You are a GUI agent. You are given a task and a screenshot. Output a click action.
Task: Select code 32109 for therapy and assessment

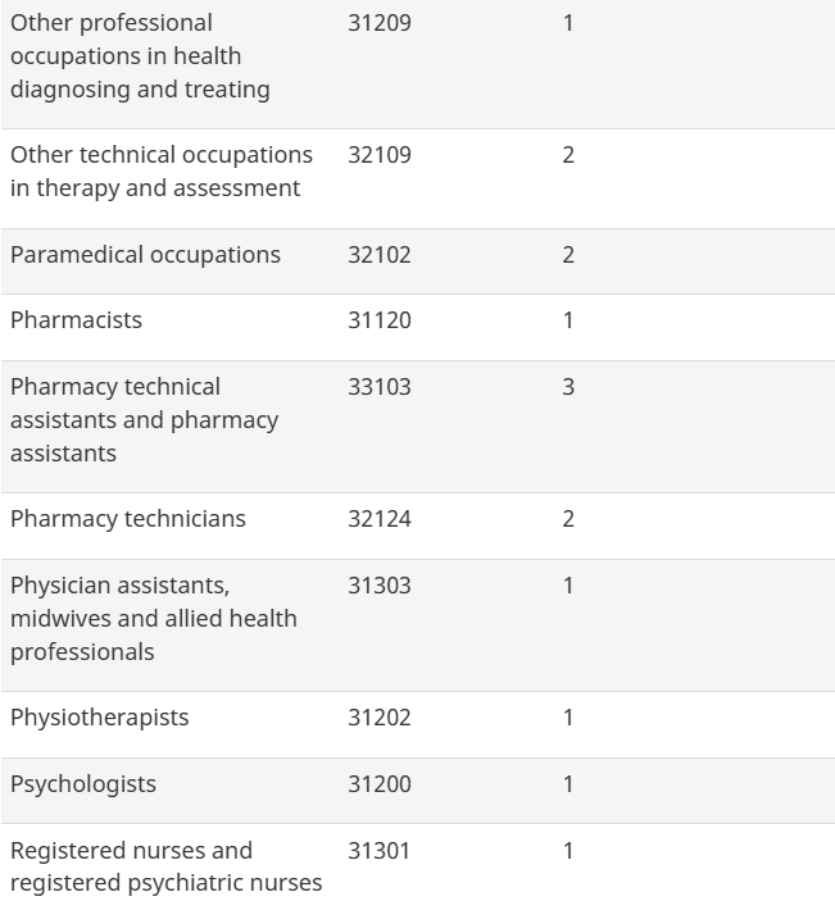379,156
